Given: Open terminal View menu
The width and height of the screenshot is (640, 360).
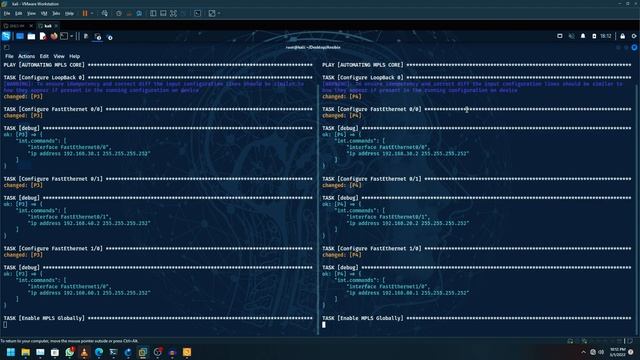Looking at the screenshot, I should [x=59, y=56].
